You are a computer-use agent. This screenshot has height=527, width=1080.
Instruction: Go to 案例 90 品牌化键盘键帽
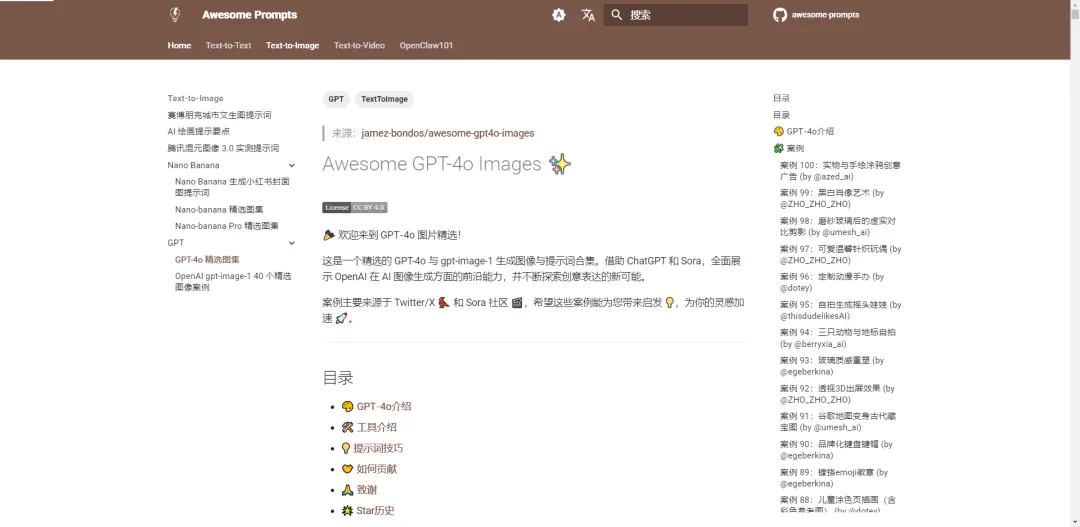[836, 449]
